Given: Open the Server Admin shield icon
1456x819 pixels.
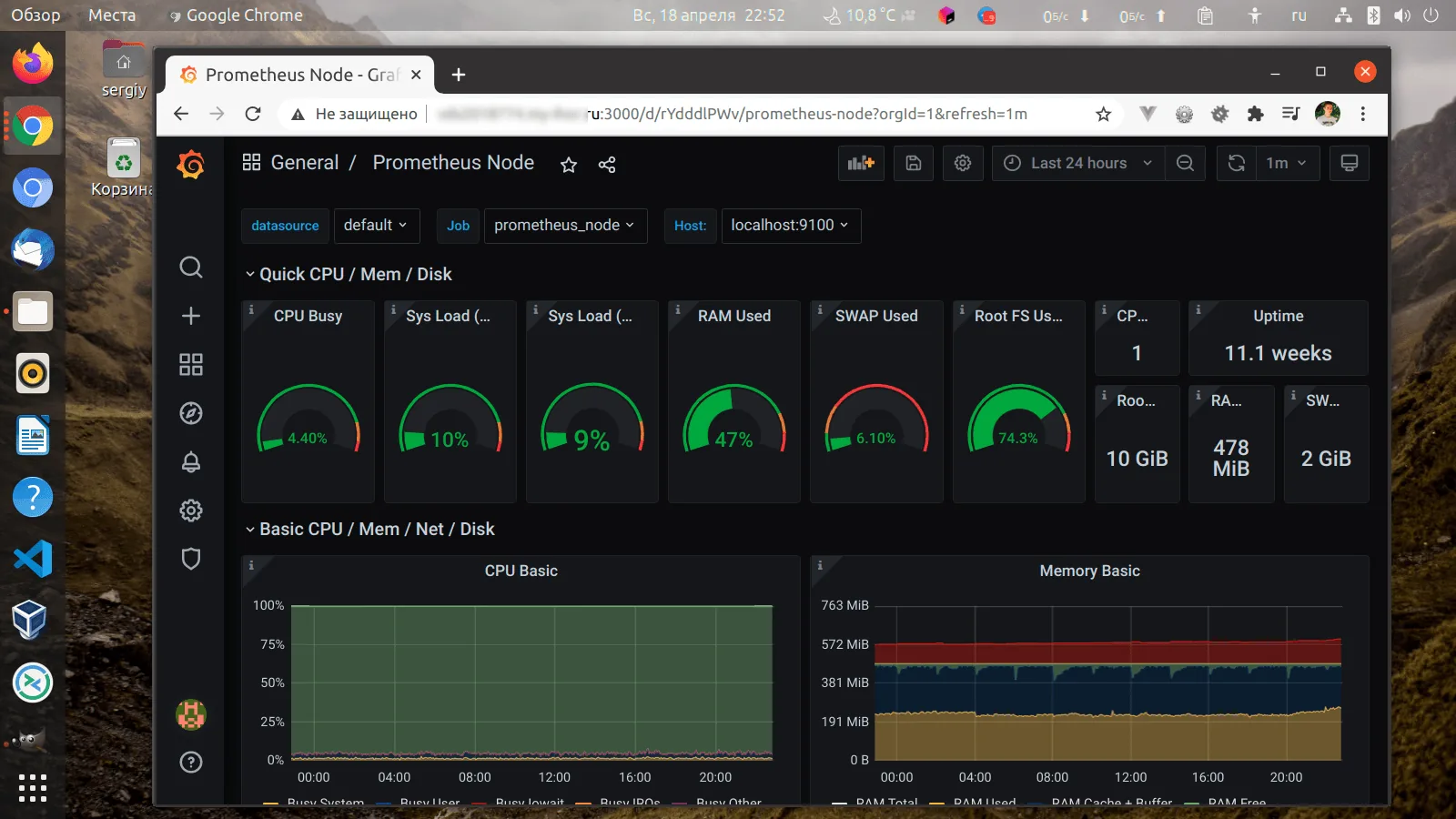Looking at the screenshot, I should pyautogui.click(x=191, y=559).
